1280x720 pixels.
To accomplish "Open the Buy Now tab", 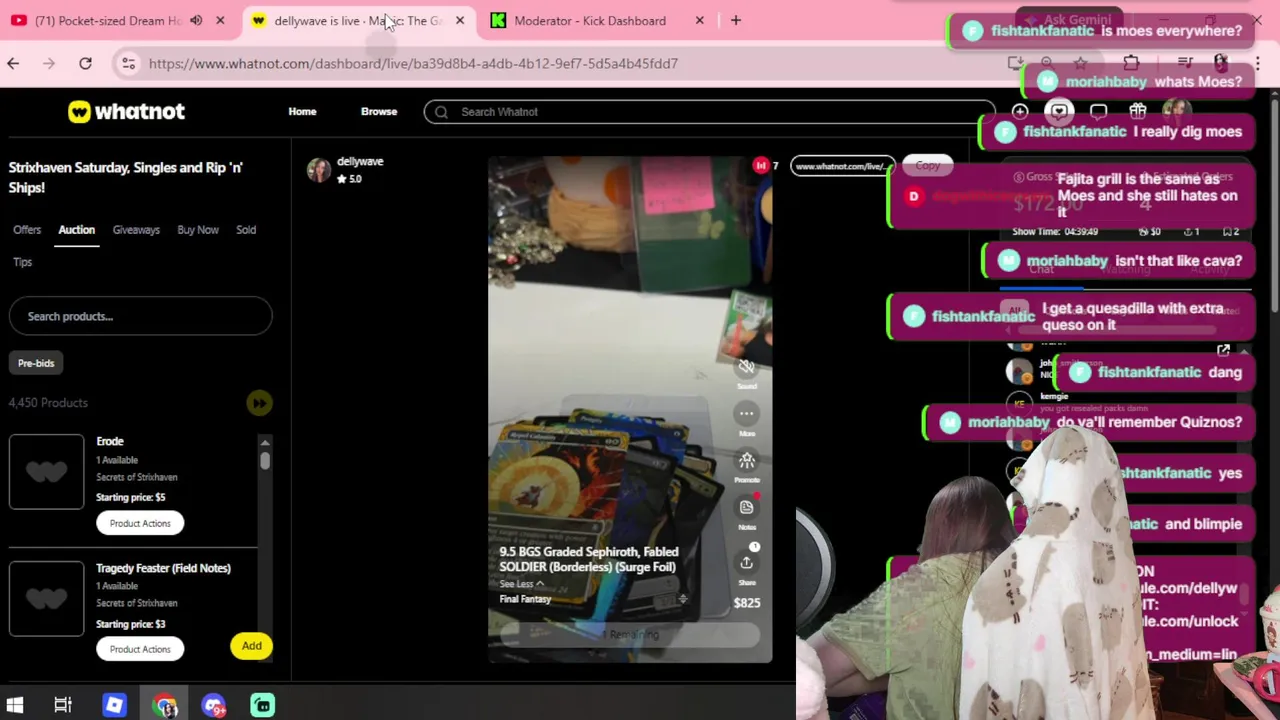I will [198, 230].
